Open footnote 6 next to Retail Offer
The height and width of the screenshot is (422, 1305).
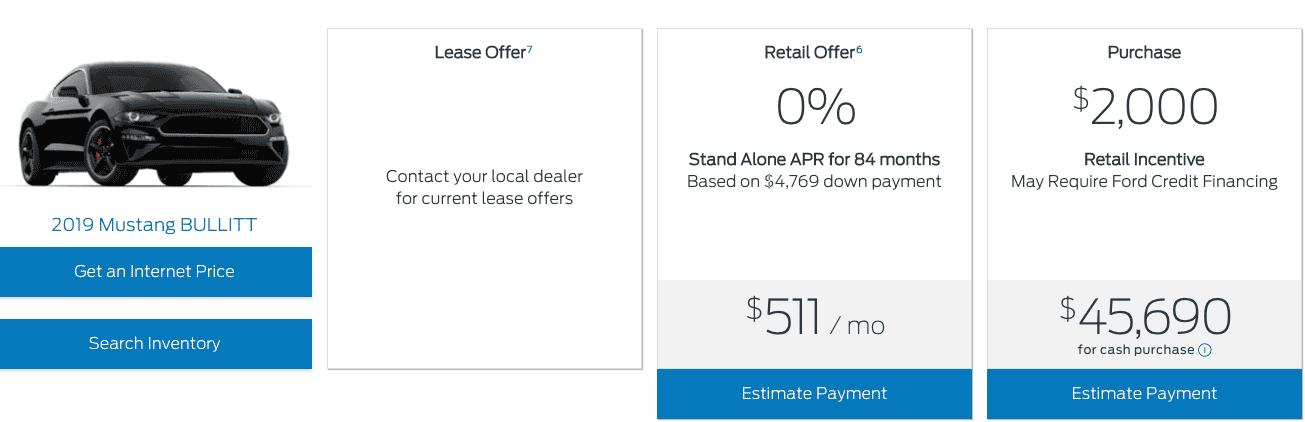859,49
